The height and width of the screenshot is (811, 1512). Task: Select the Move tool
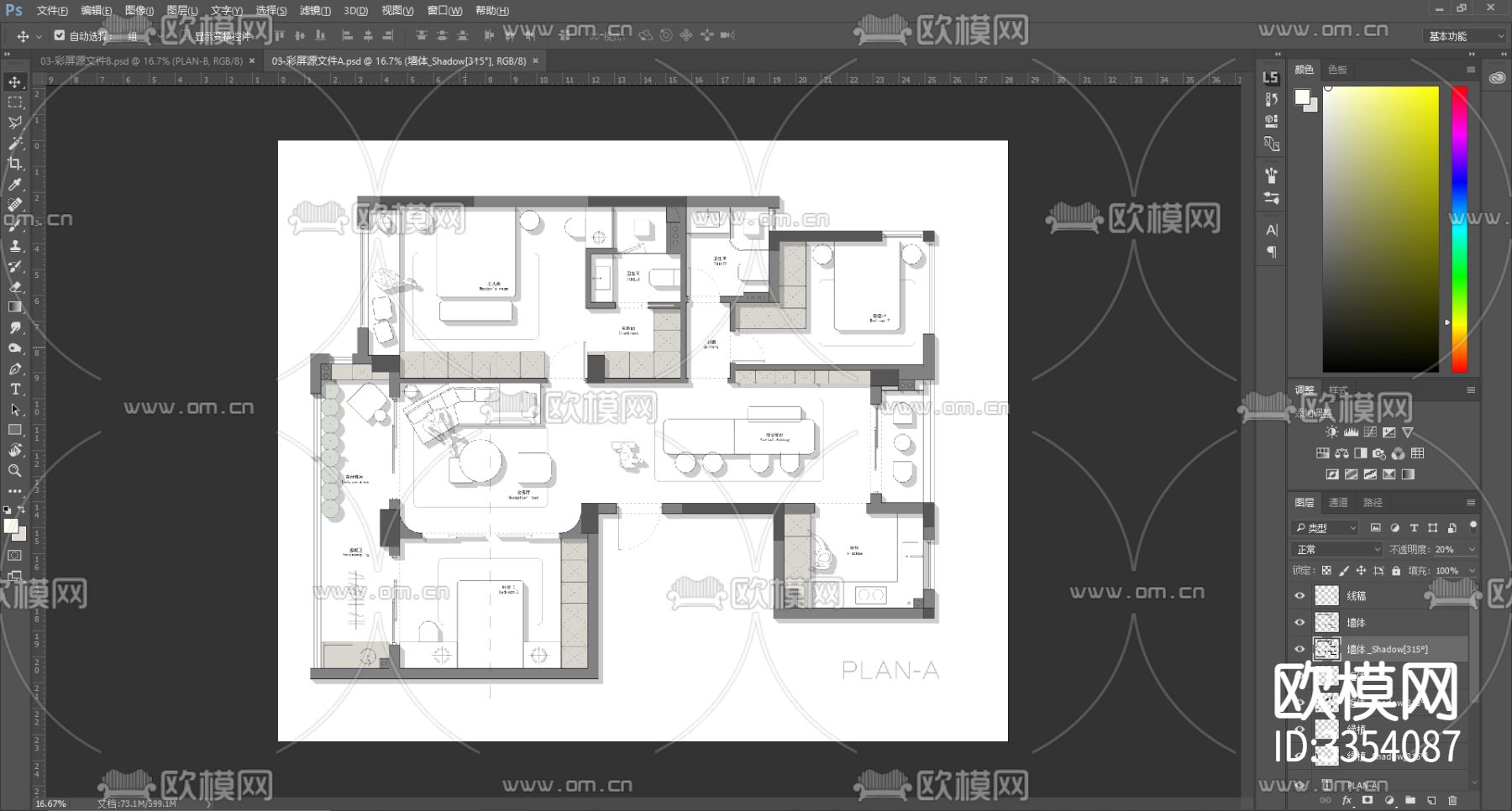pyautogui.click(x=15, y=81)
